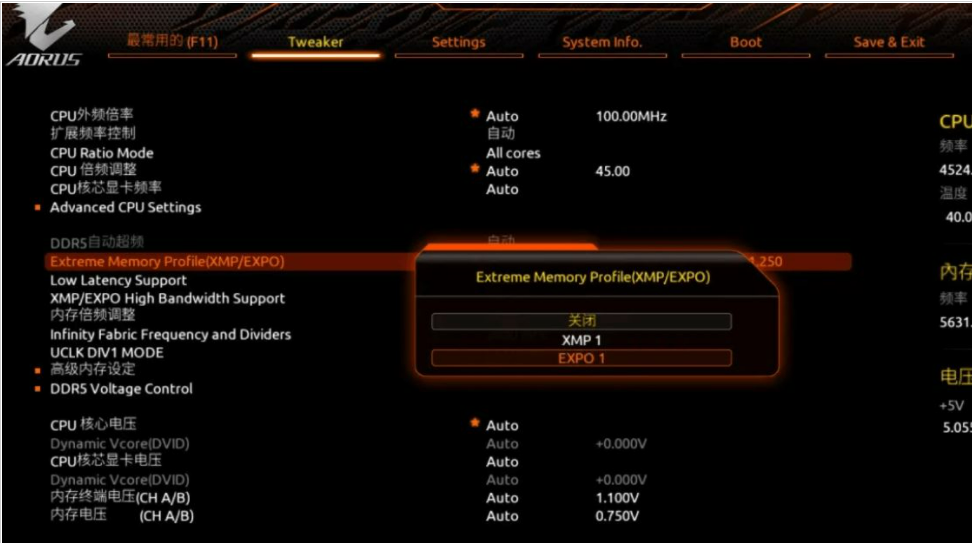The image size is (972, 543).
Task: Click the 自动 value for 扩展频率控制
Action: [501, 133]
